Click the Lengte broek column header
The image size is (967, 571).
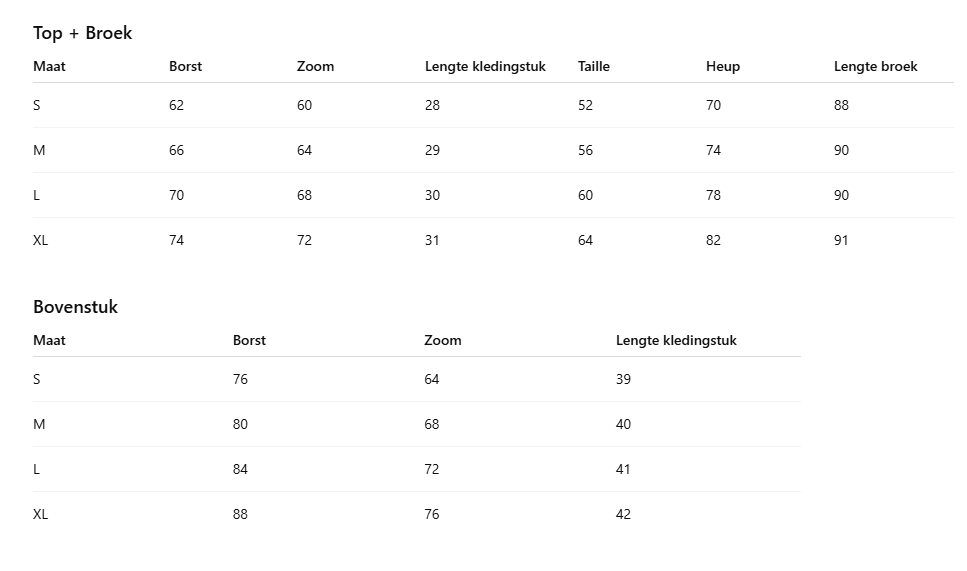coord(875,66)
